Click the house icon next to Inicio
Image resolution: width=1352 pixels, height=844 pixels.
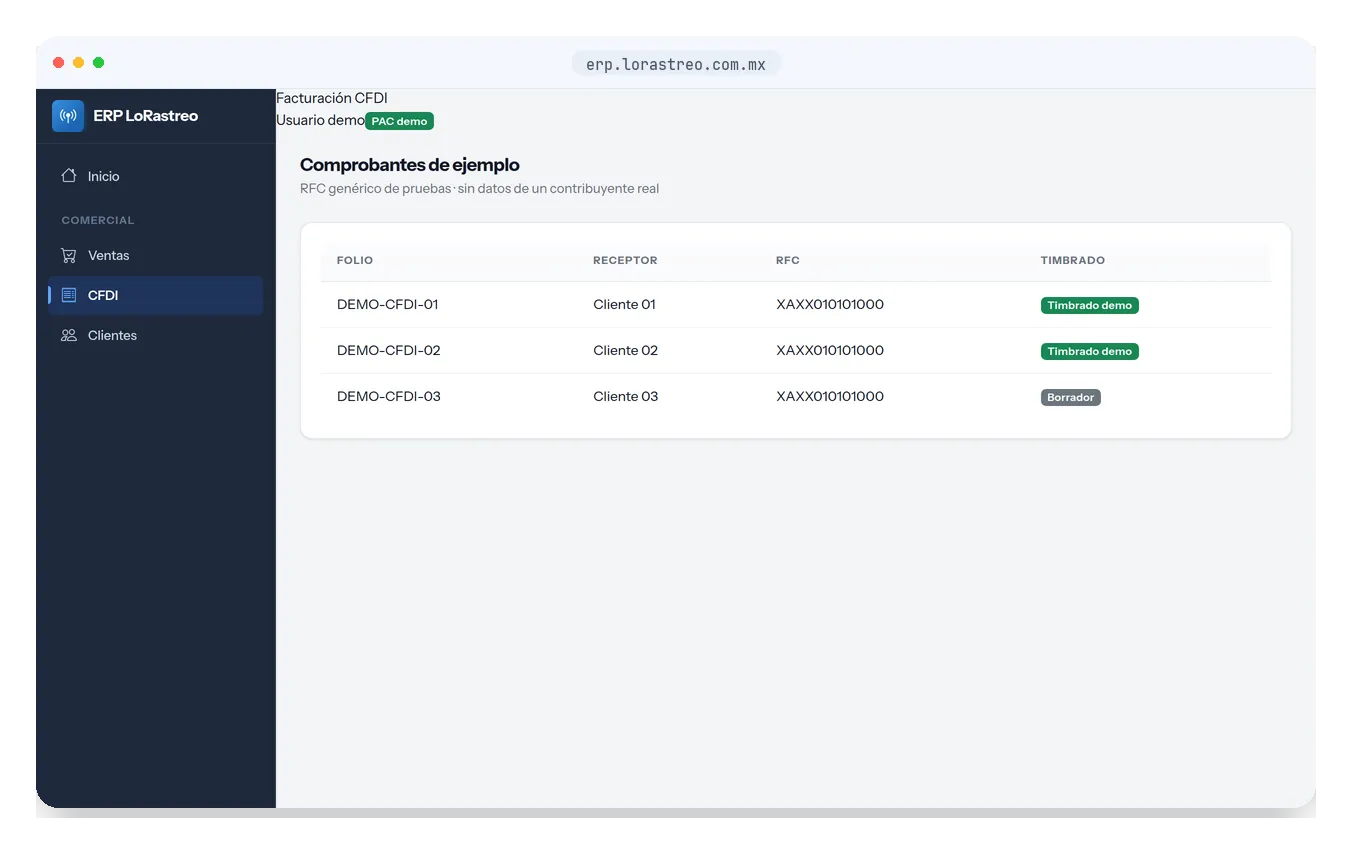69,176
